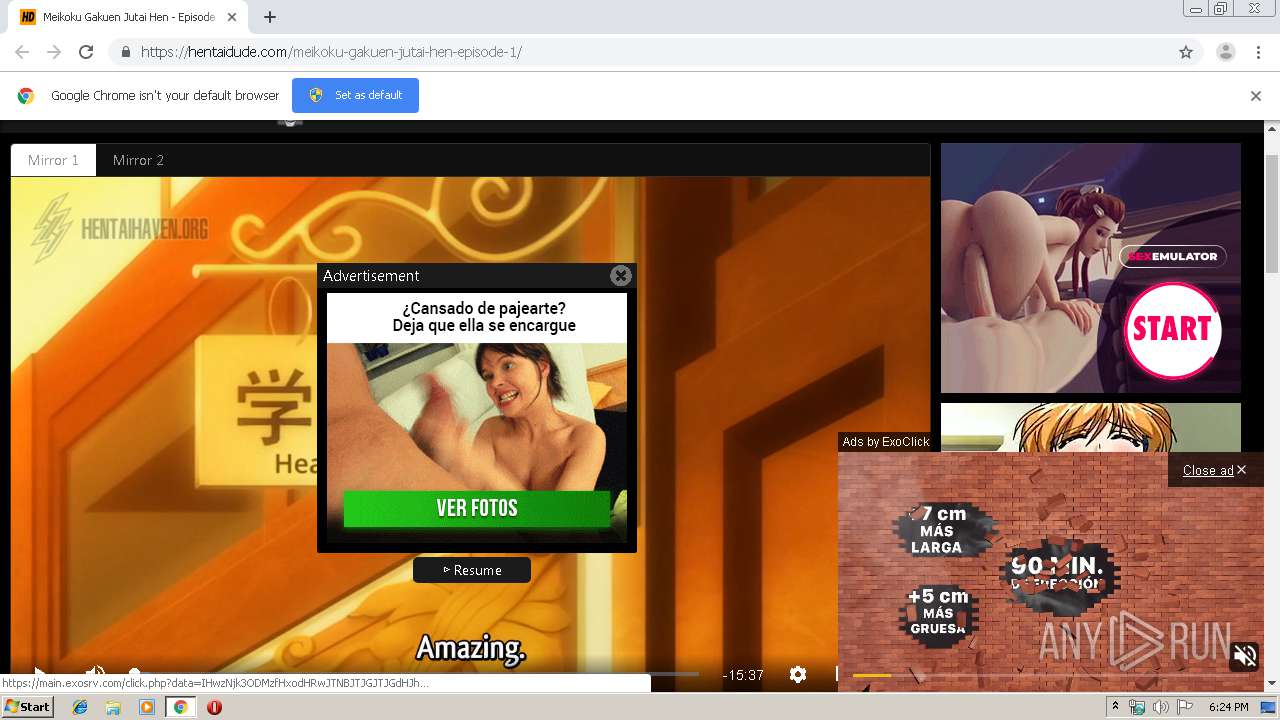Click the Resume button
The image size is (1280, 720).
tap(472, 570)
